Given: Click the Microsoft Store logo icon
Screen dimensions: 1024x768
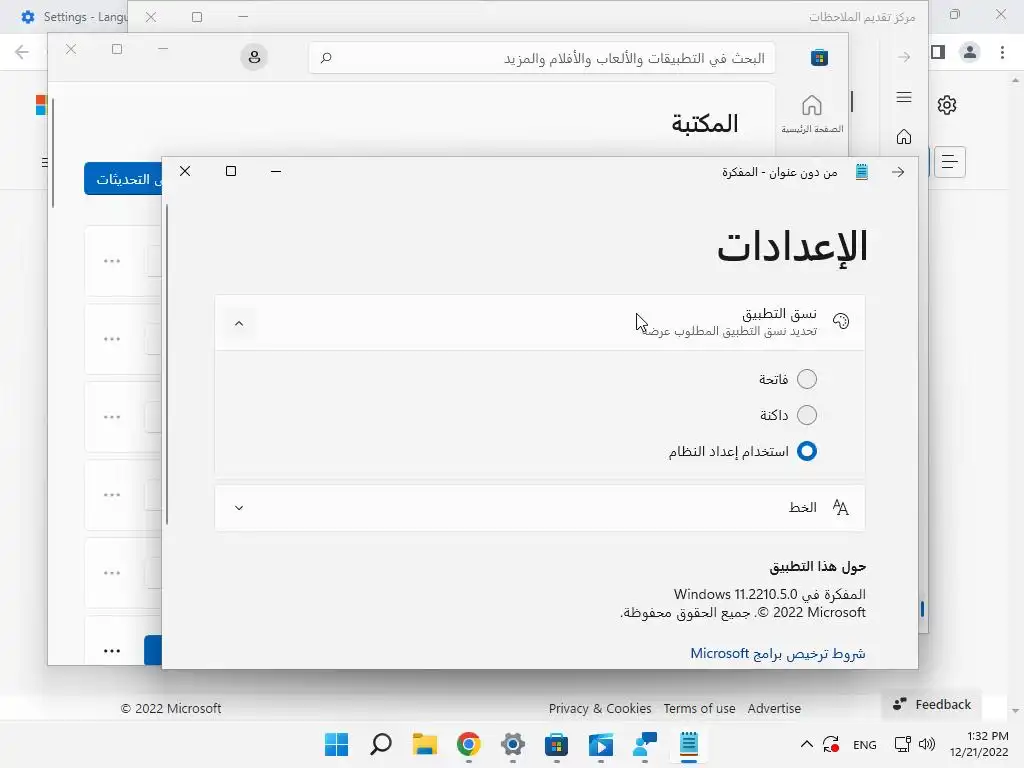Looking at the screenshot, I should (x=819, y=57).
